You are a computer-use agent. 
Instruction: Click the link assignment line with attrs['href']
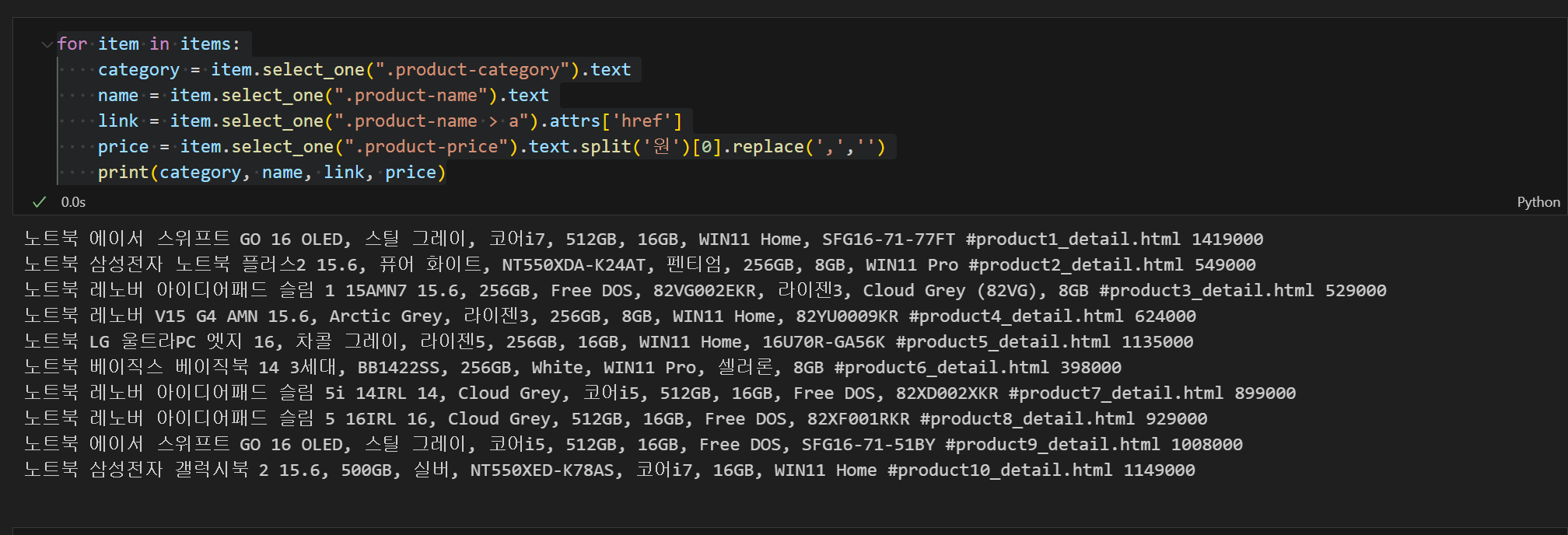(390, 121)
